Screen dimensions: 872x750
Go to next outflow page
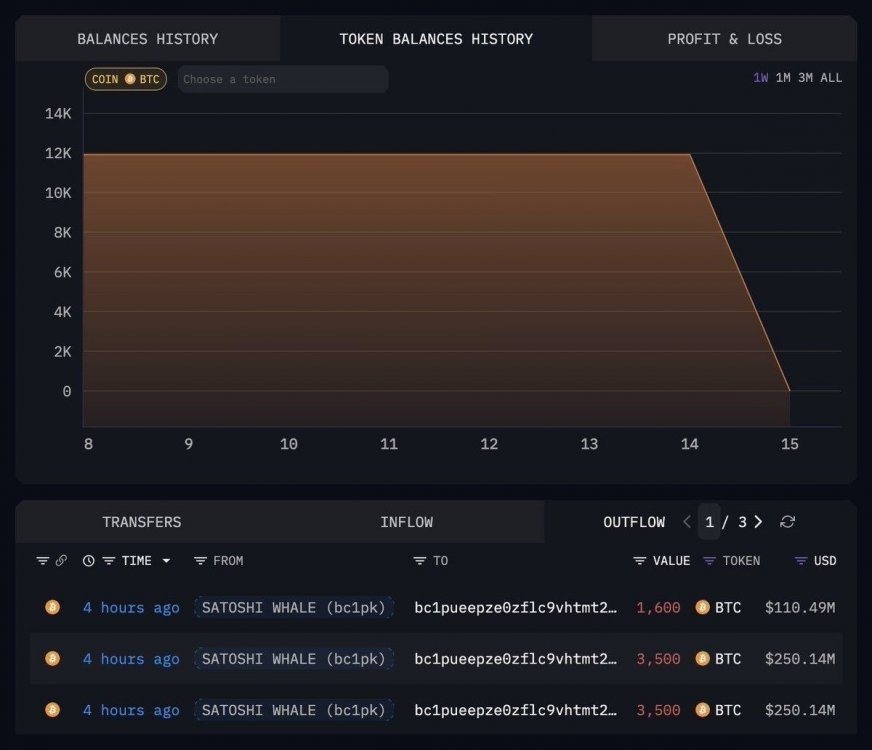point(758,522)
